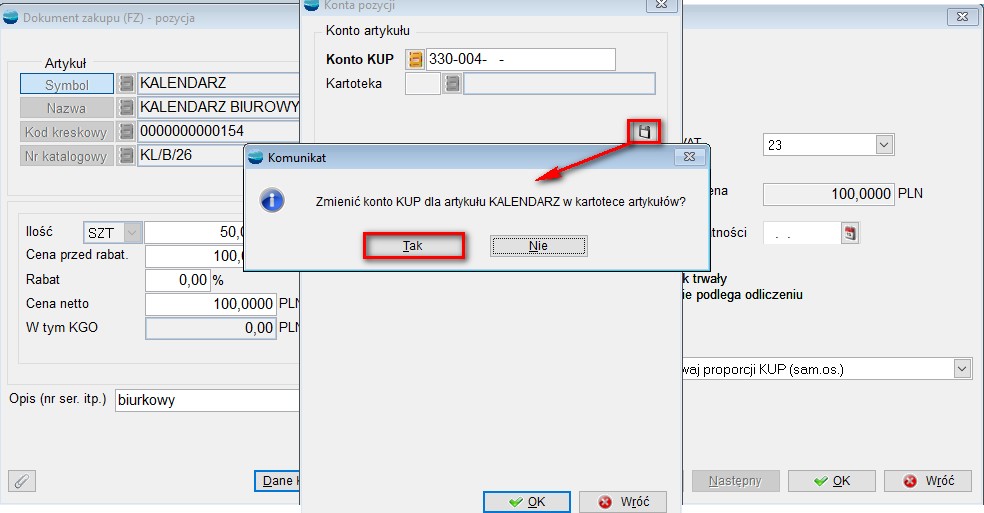This screenshot has width=984, height=513.
Task: Expand the proporcji KUP dropdown
Action: point(961,369)
